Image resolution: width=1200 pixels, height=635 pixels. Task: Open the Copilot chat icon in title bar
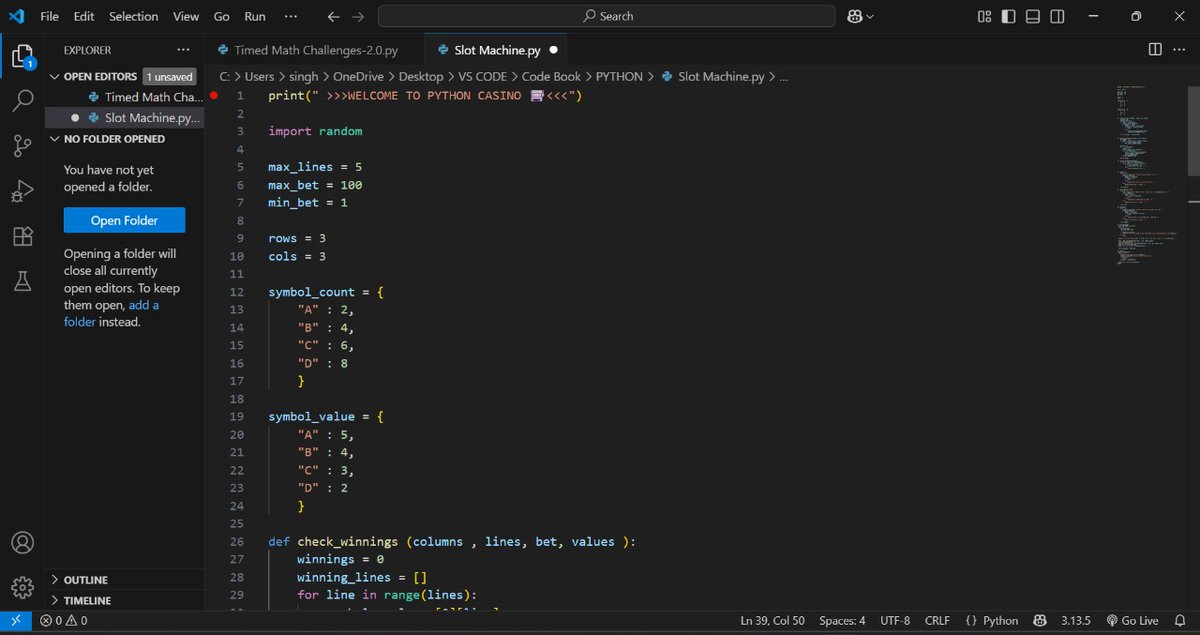(x=855, y=16)
